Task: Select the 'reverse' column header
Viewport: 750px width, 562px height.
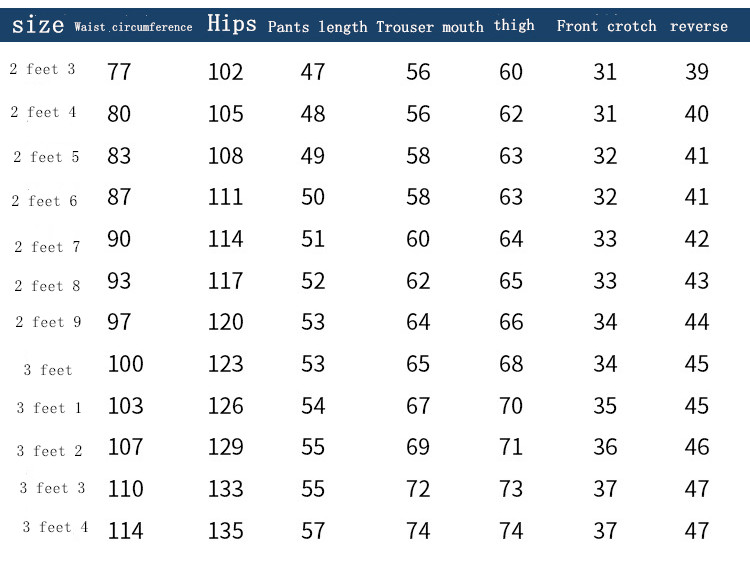Action: coord(699,26)
